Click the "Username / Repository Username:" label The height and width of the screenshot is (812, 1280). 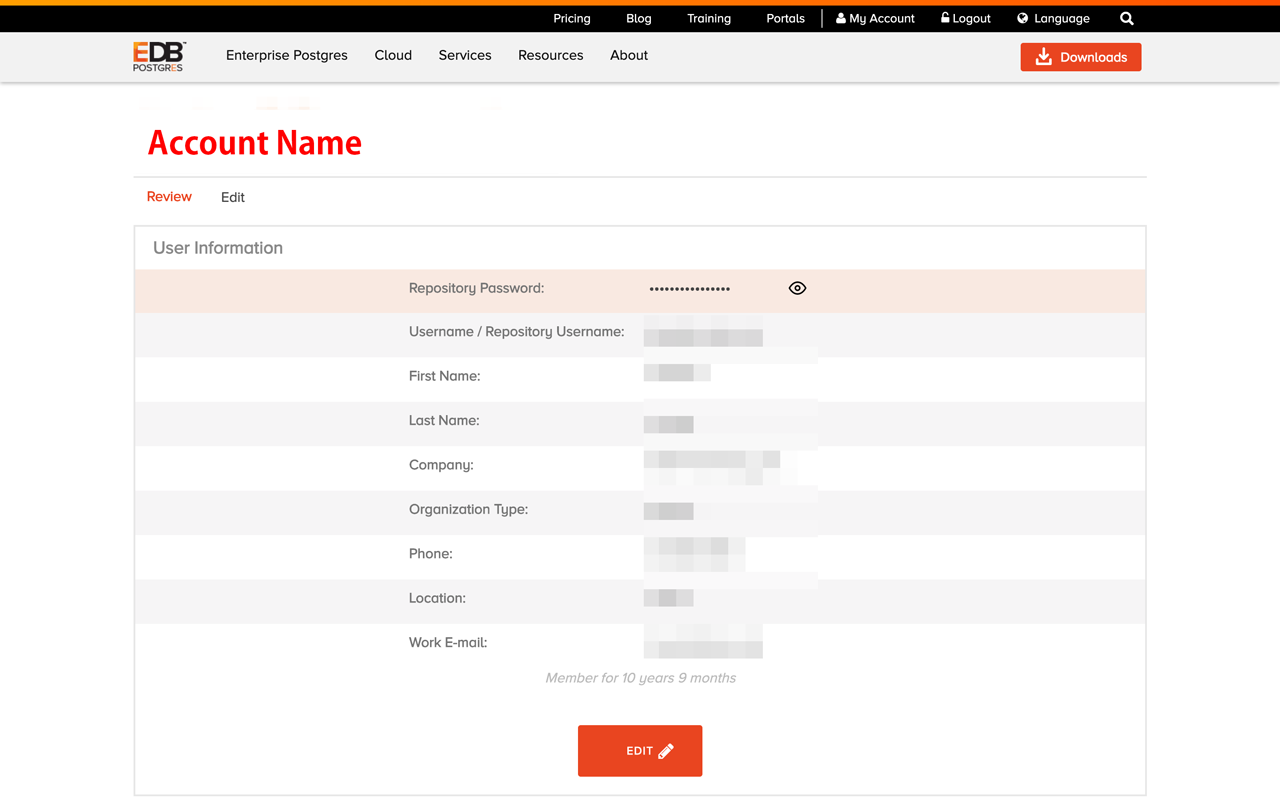pos(517,332)
